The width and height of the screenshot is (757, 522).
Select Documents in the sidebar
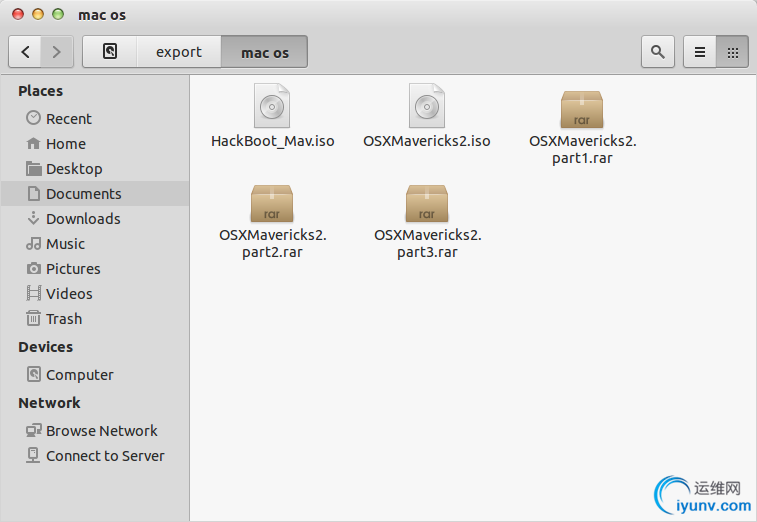(x=95, y=194)
